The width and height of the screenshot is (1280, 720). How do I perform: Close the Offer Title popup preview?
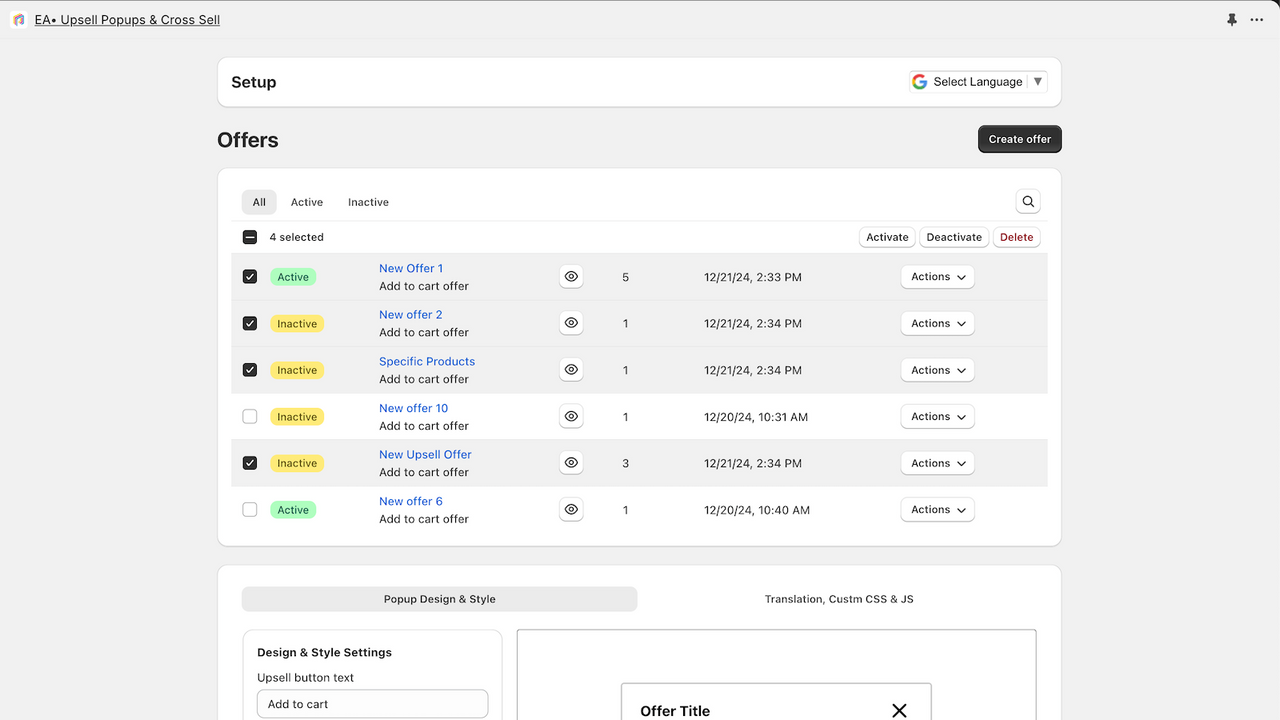click(899, 710)
